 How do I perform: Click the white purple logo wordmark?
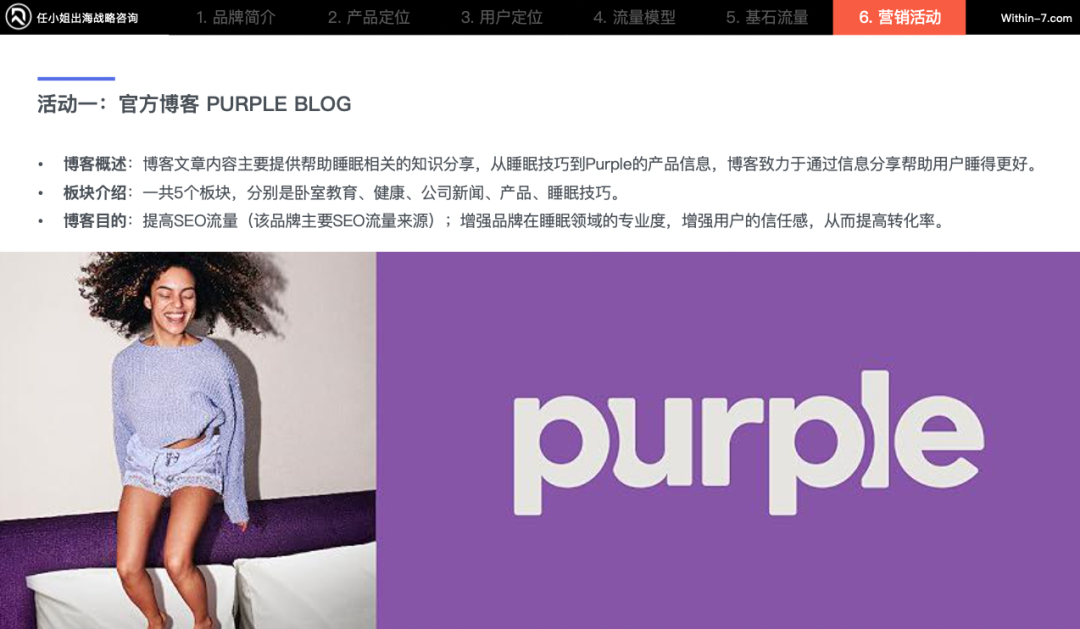coord(749,443)
